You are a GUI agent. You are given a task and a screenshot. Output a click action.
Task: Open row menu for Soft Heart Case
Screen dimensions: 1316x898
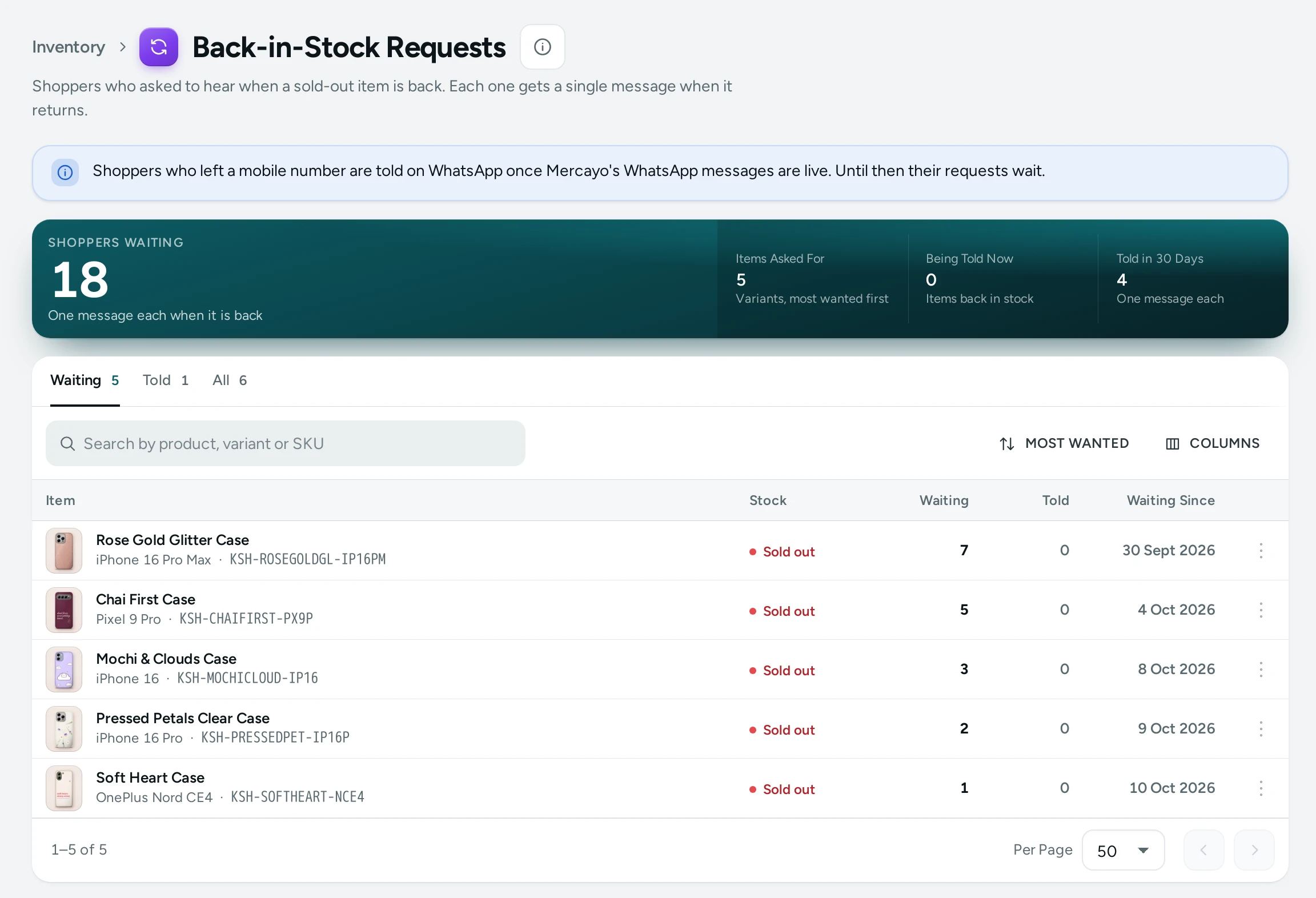point(1261,788)
